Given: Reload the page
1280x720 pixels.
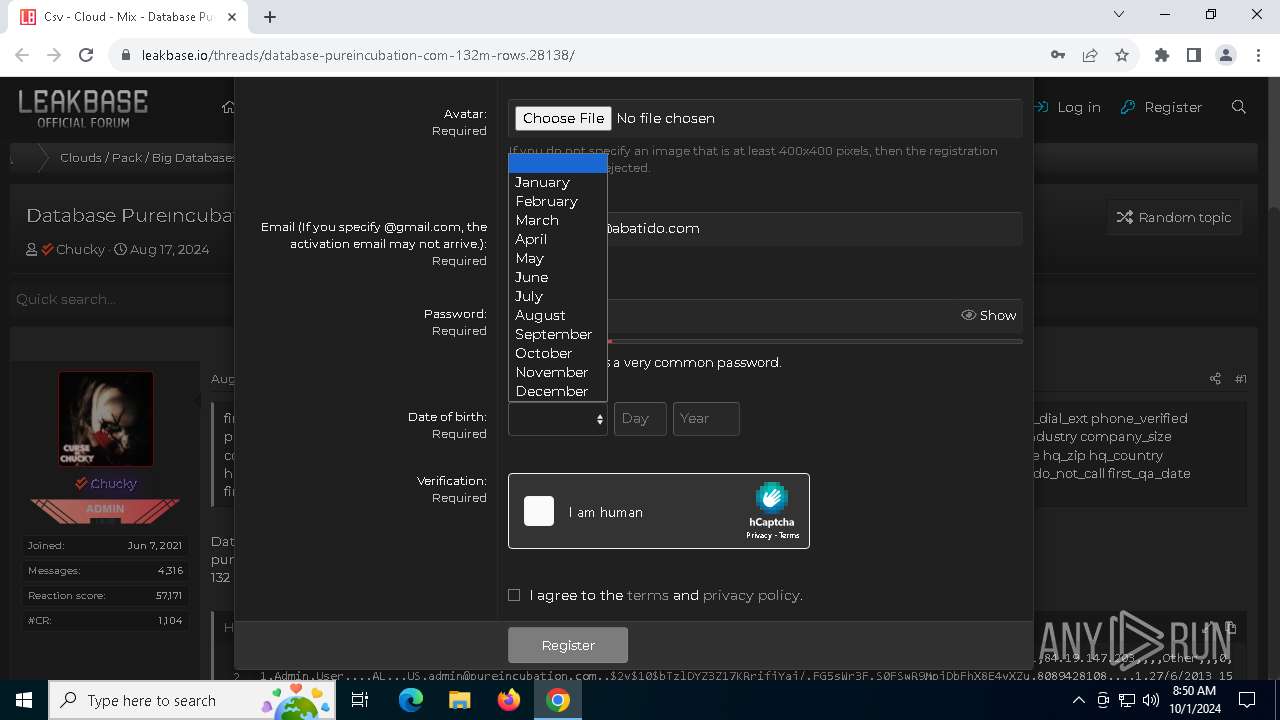Looking at the screenshot, I should 86,55.
